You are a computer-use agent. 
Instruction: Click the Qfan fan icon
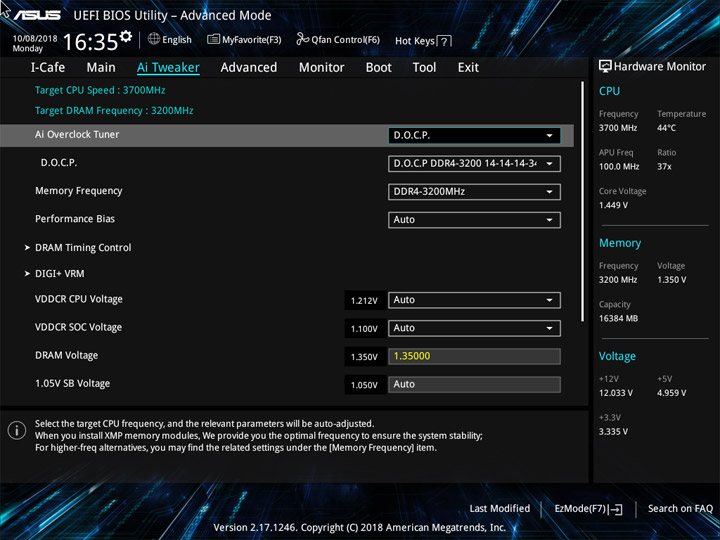(x=302, y=39)
